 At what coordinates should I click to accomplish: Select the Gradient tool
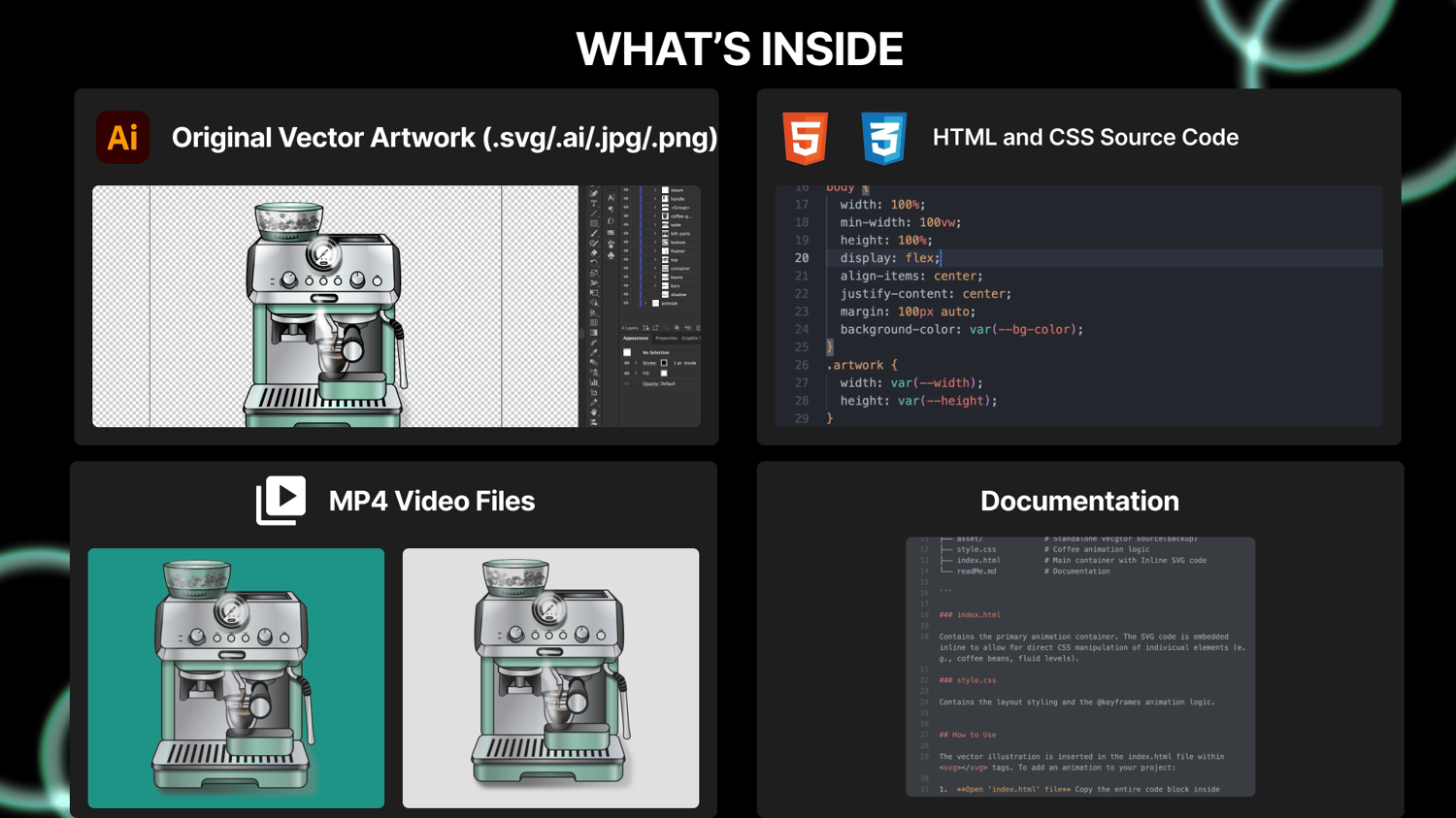594,333
